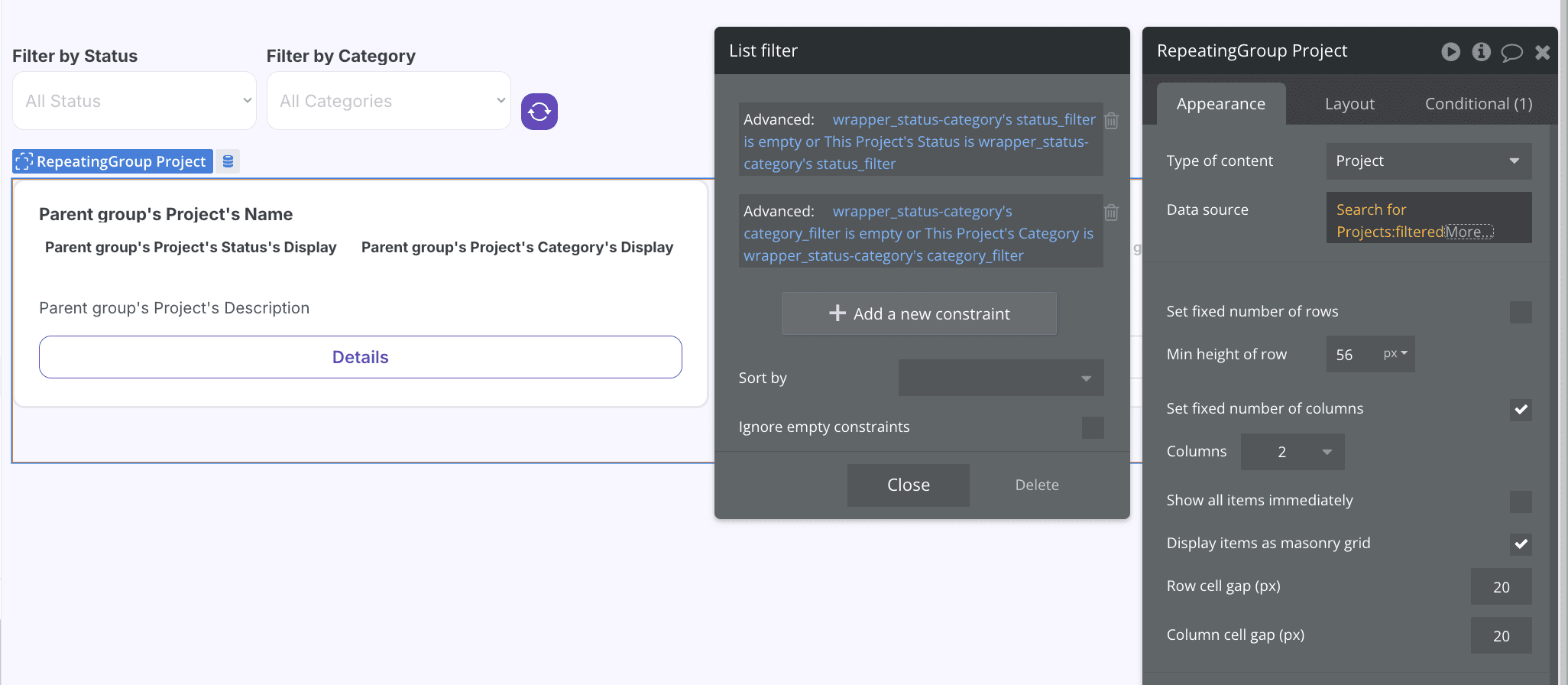The width and height of the screenshot is (1568, 685).
Task: Switch to the Layout tab
Action: pyautogui.click(x=1349, y=104)
